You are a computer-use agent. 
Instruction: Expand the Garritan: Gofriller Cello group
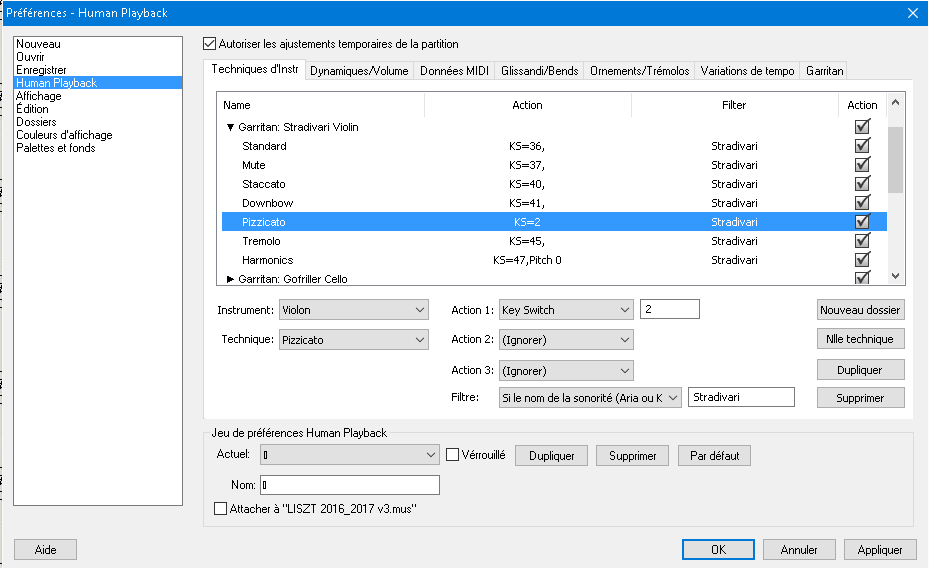[x=230, y=279]
